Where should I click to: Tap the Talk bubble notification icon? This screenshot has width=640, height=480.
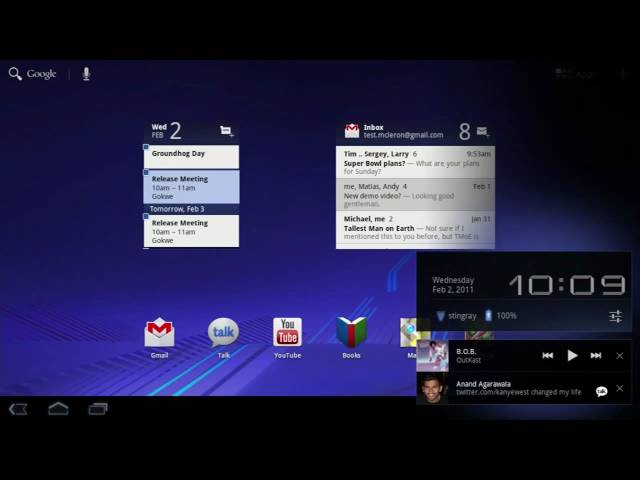pyautogui.click(x=601, y=391)
